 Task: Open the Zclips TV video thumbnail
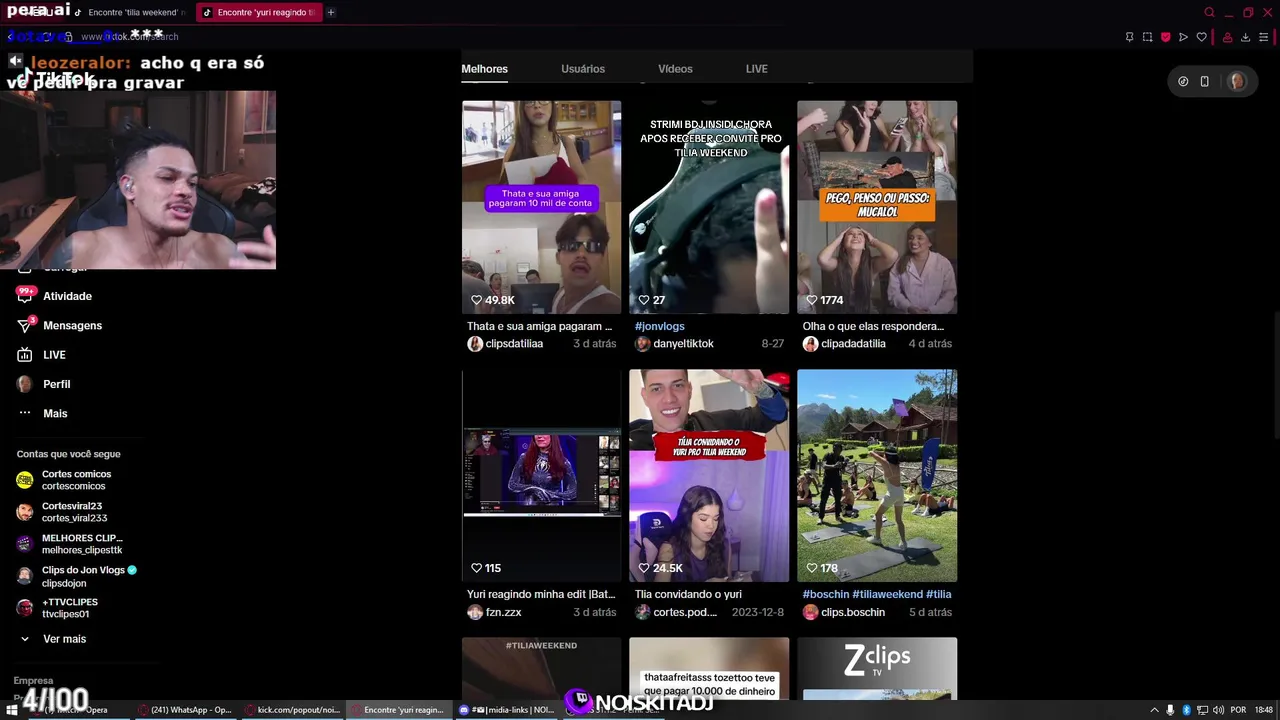[x=877, y=668]
